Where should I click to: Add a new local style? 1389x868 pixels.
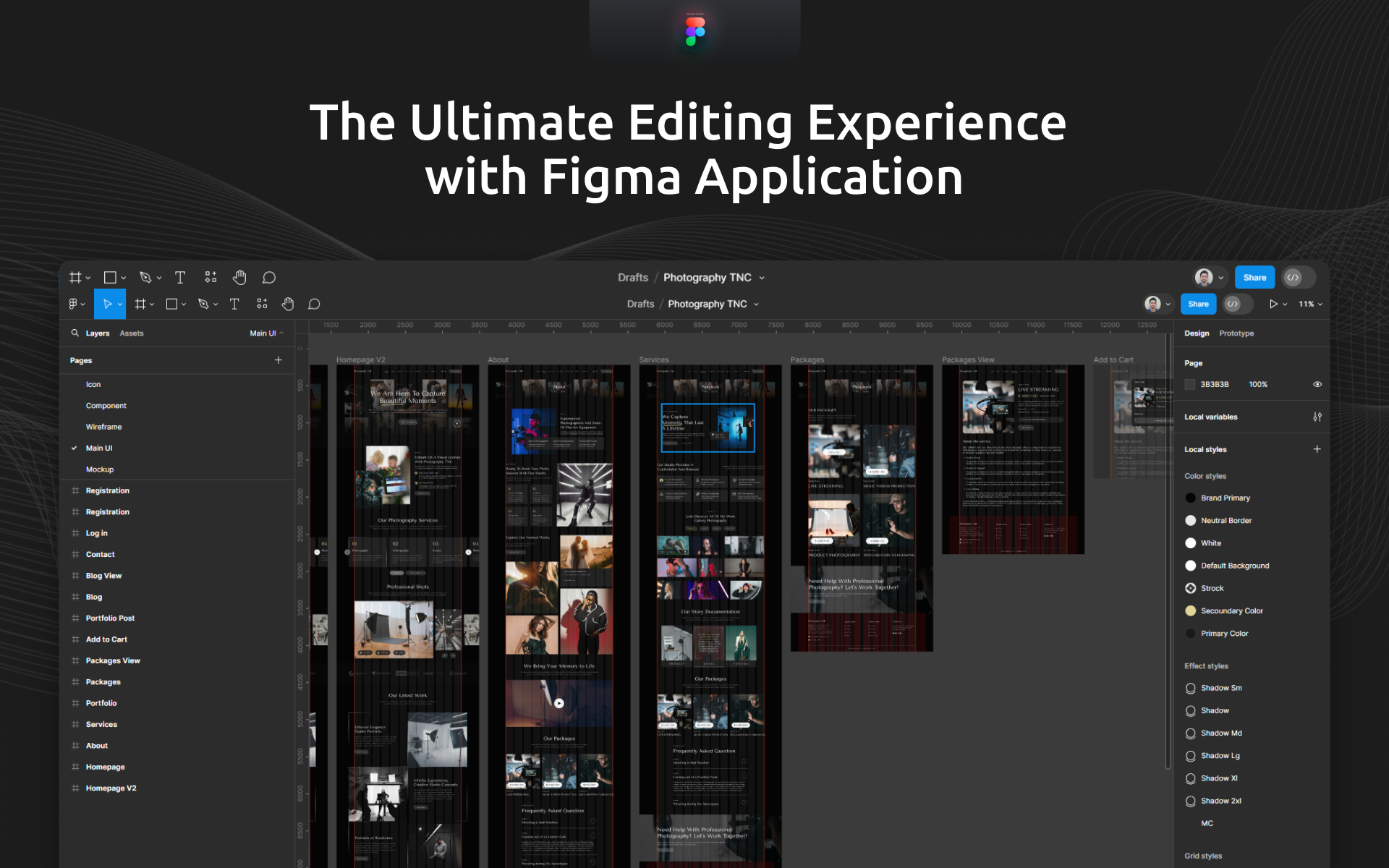pos(1317,449)
